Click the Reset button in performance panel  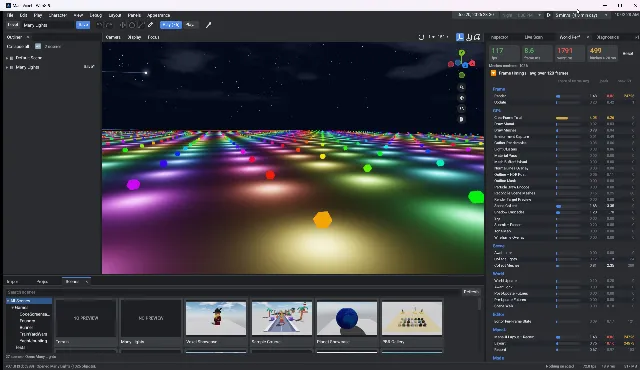point(628,53)
